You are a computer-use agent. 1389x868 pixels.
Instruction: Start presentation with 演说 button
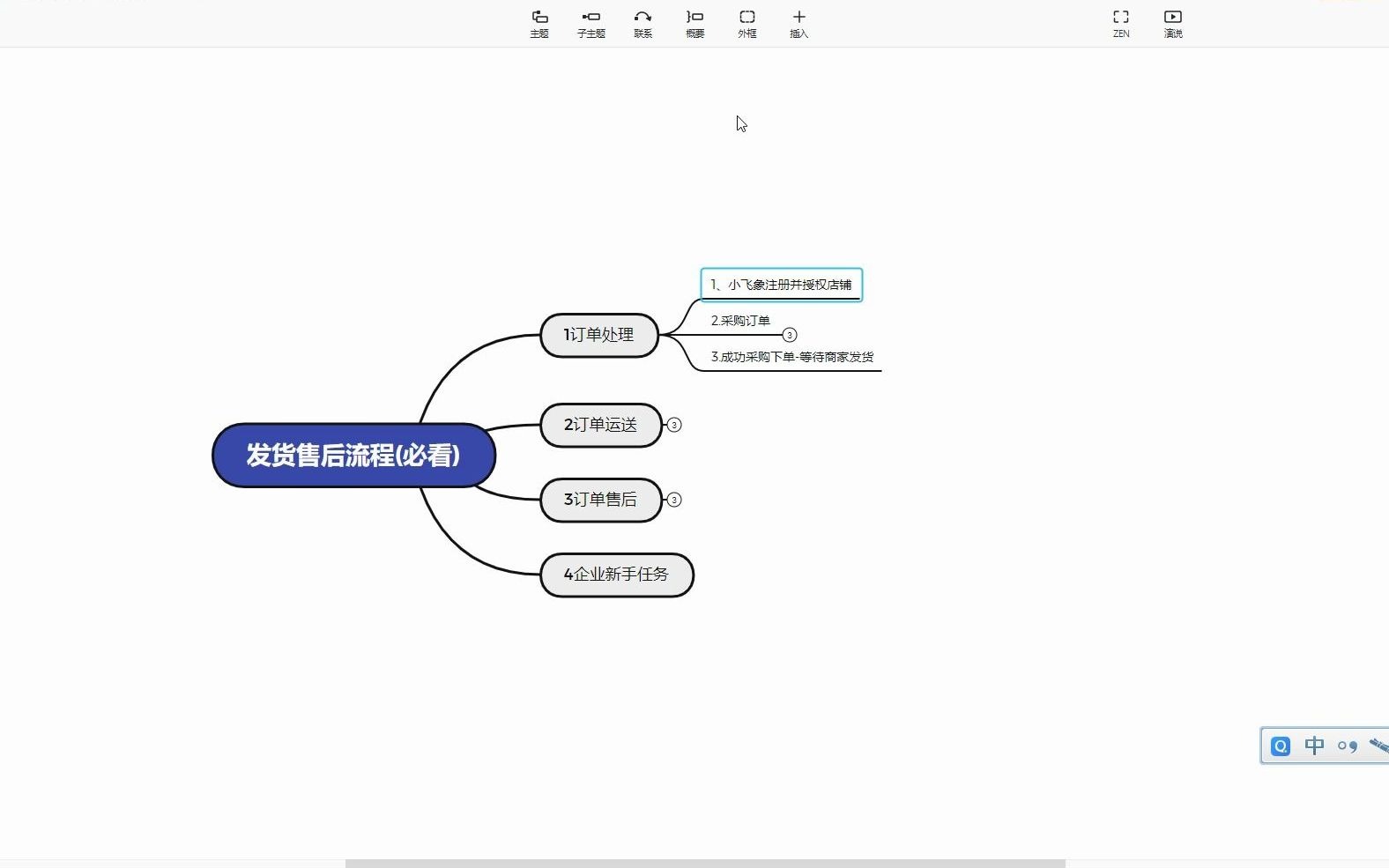[1173, 24]
